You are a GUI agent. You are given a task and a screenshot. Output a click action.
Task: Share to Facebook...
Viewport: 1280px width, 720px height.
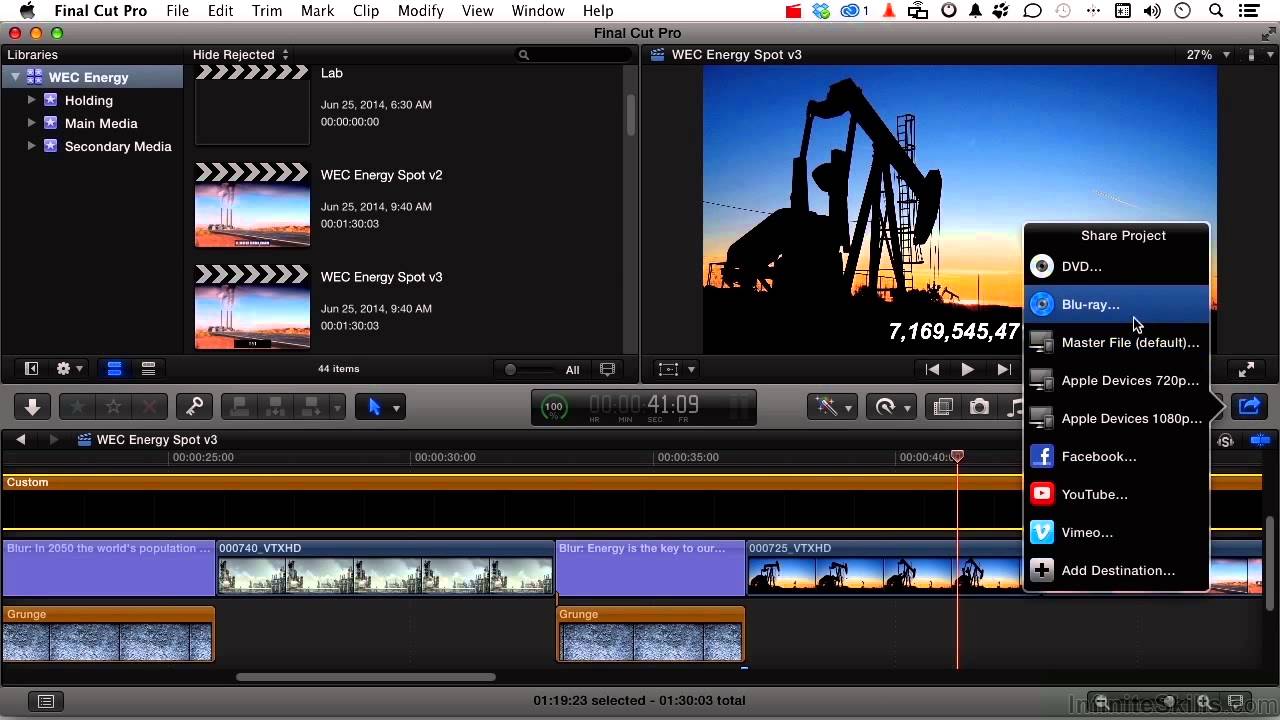1116,457
